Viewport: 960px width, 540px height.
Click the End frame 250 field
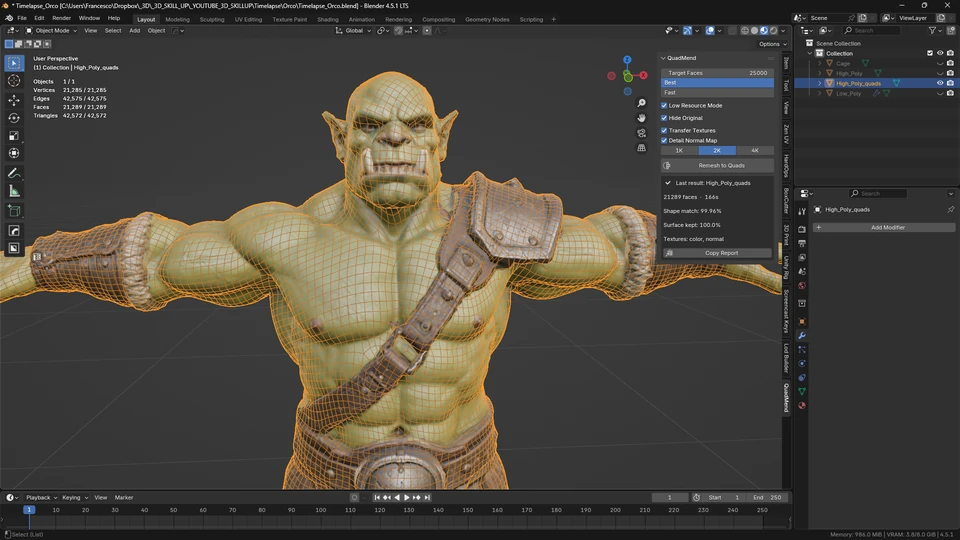(x=767, y=498)
